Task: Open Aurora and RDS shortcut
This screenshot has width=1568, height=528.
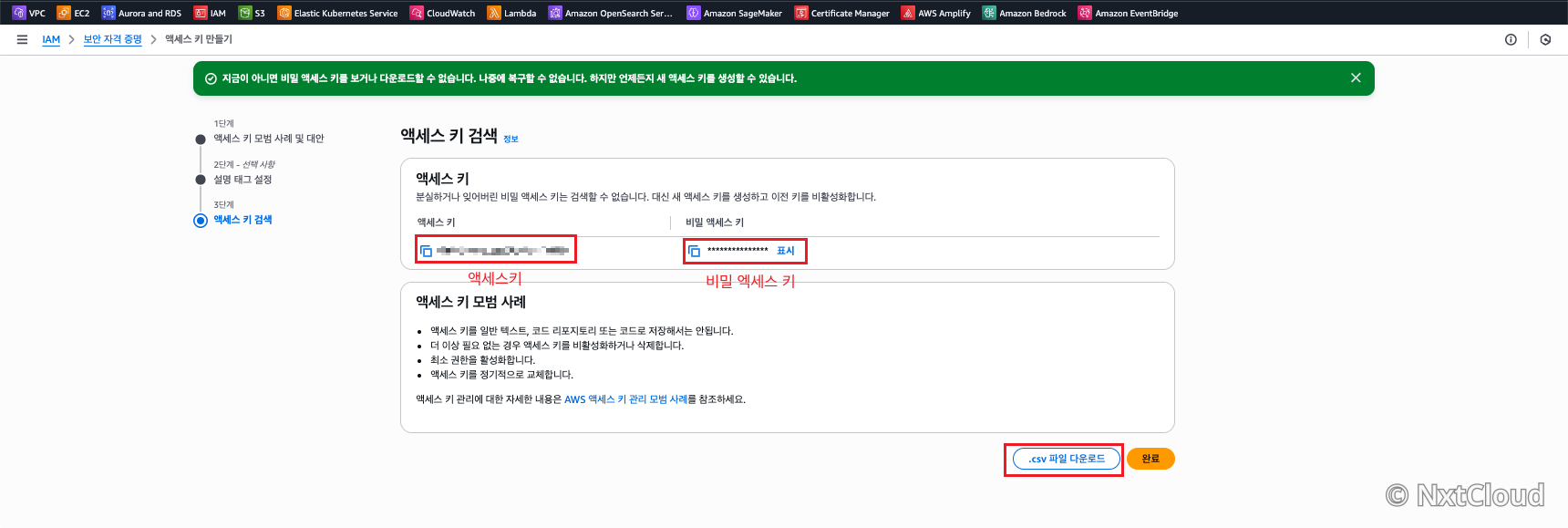Action: coord(141,13)
